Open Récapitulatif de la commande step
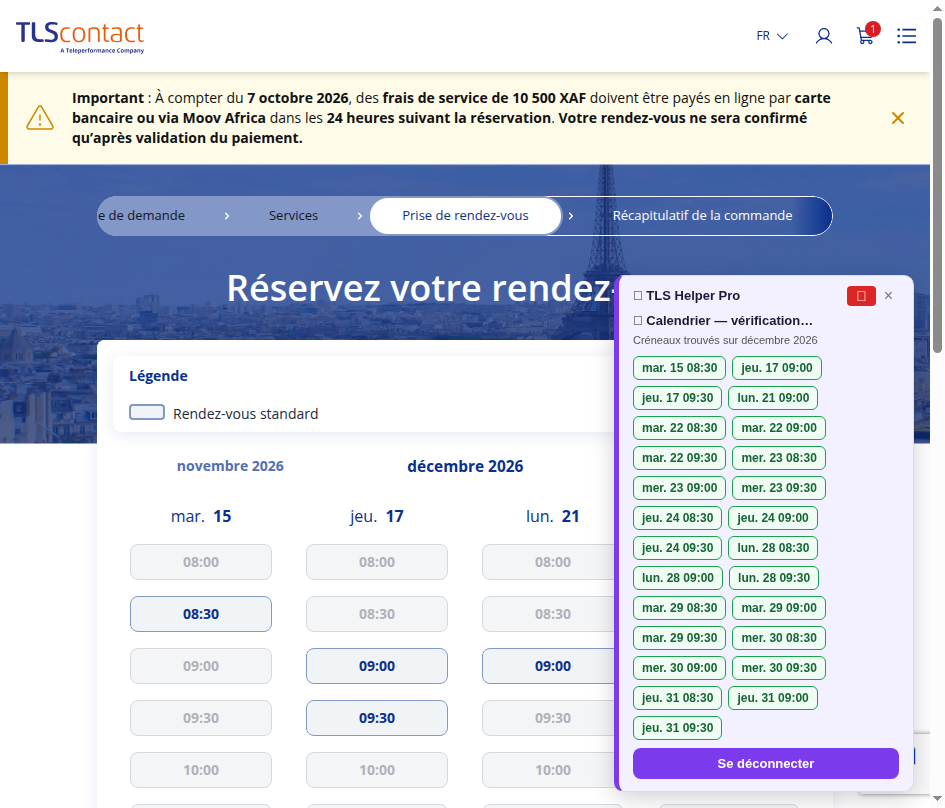945x808 pixels. (702, 216)
